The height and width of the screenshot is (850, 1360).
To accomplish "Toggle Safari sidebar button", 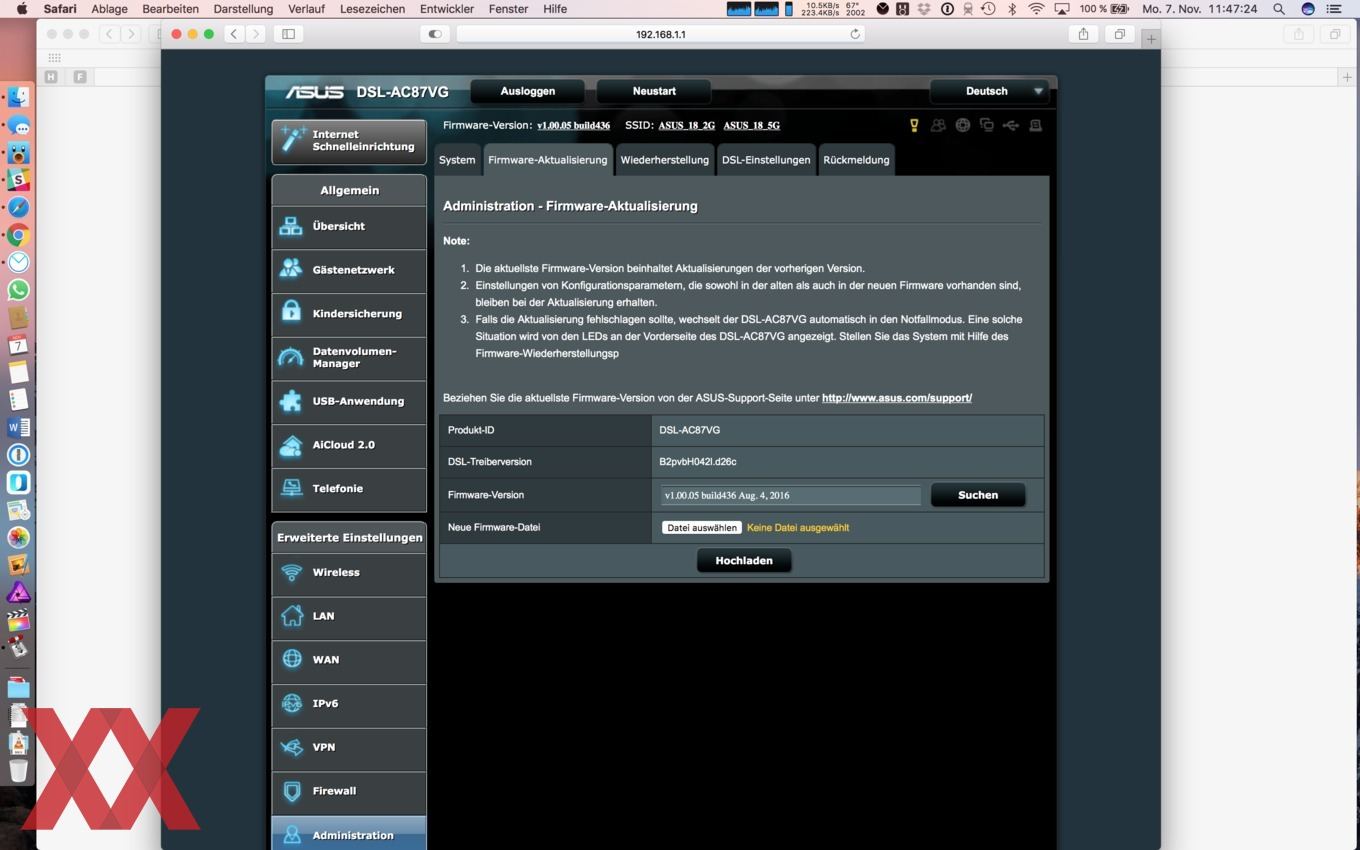I will pyautogui.click(x=288, y=34).
